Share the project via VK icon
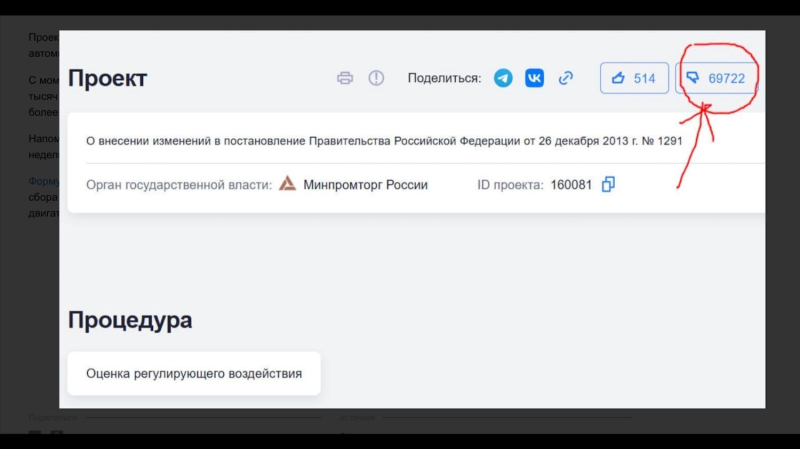800x449 pixels. 534,78
